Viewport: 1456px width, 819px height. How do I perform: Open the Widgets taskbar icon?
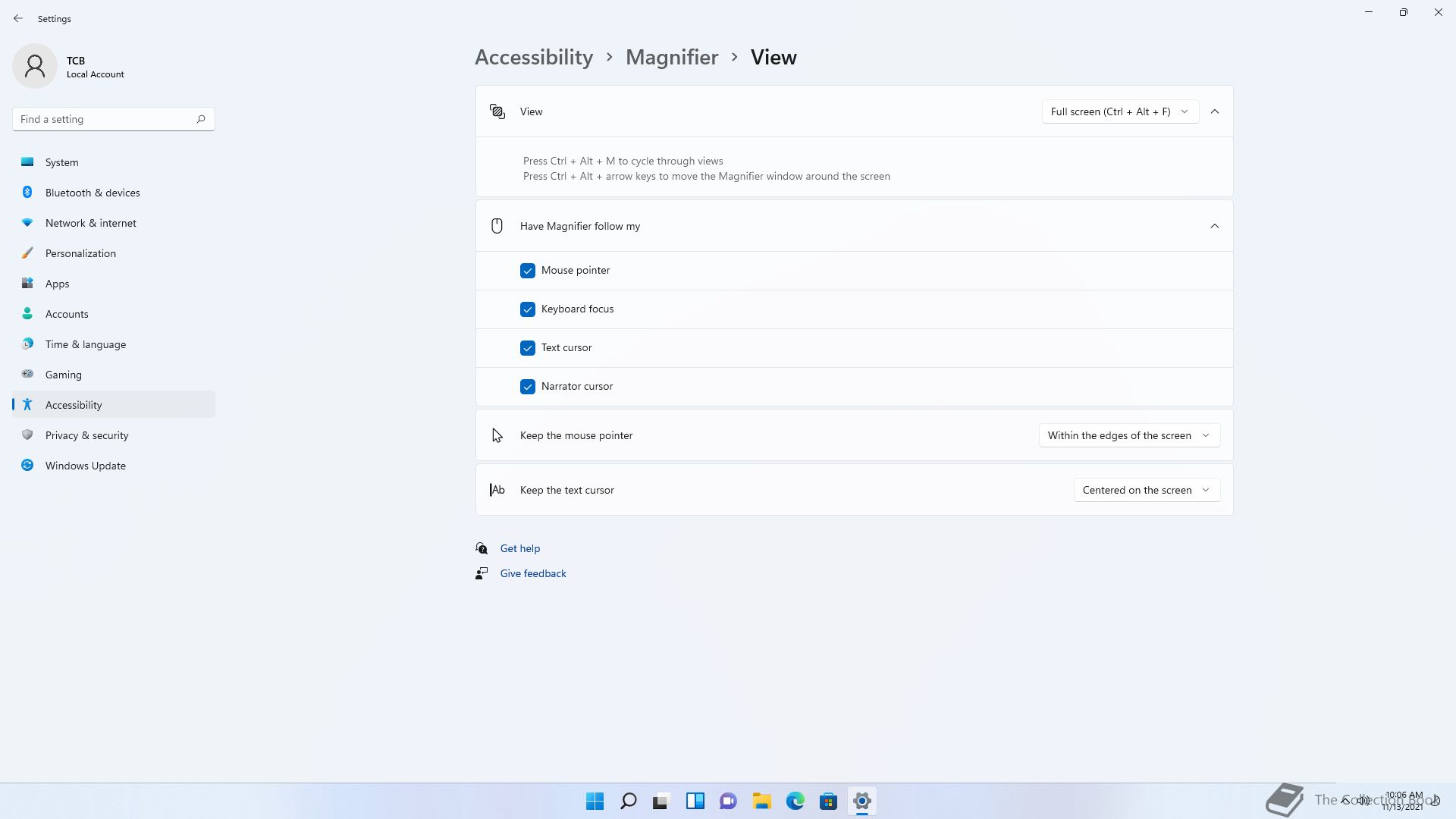[695, 801]
